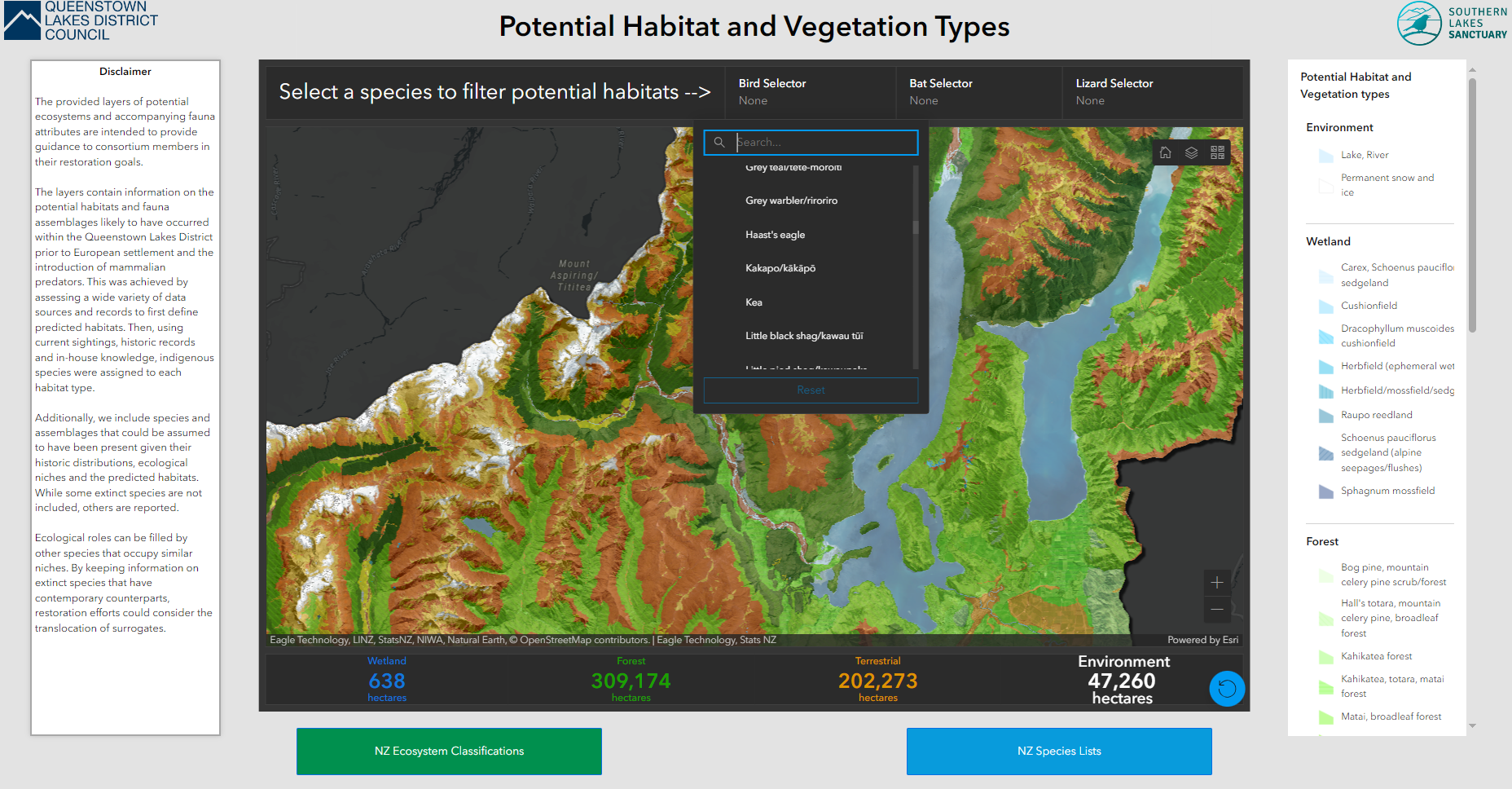This screenshot has height=789, width=1512.
Task: Click the Wetland 638 hectares indicator
Action: click(x=387, y=680)
